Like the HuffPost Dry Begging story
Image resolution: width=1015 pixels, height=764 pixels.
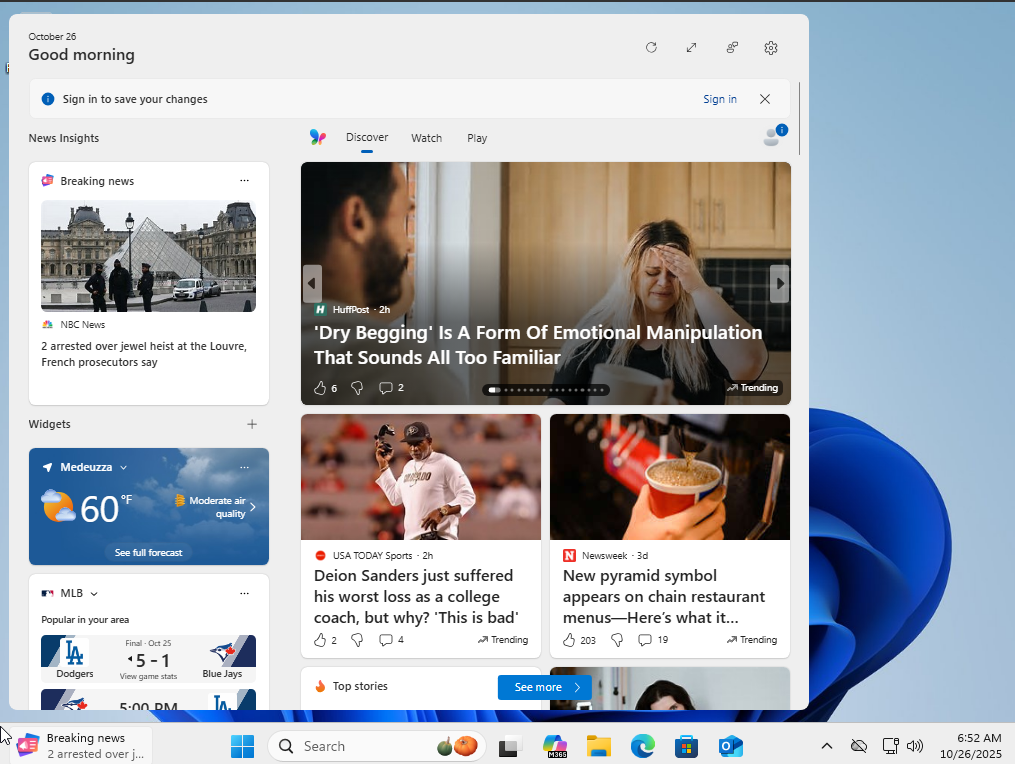click(320, 388)
